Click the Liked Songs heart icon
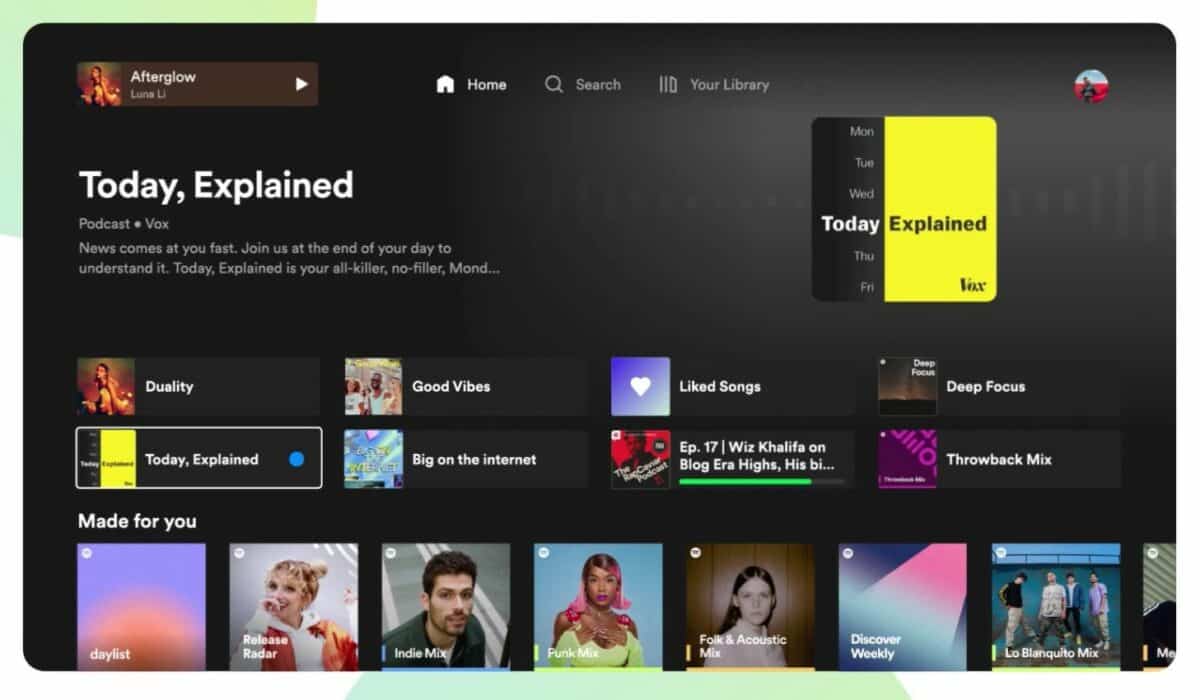 tap(640, 386)
